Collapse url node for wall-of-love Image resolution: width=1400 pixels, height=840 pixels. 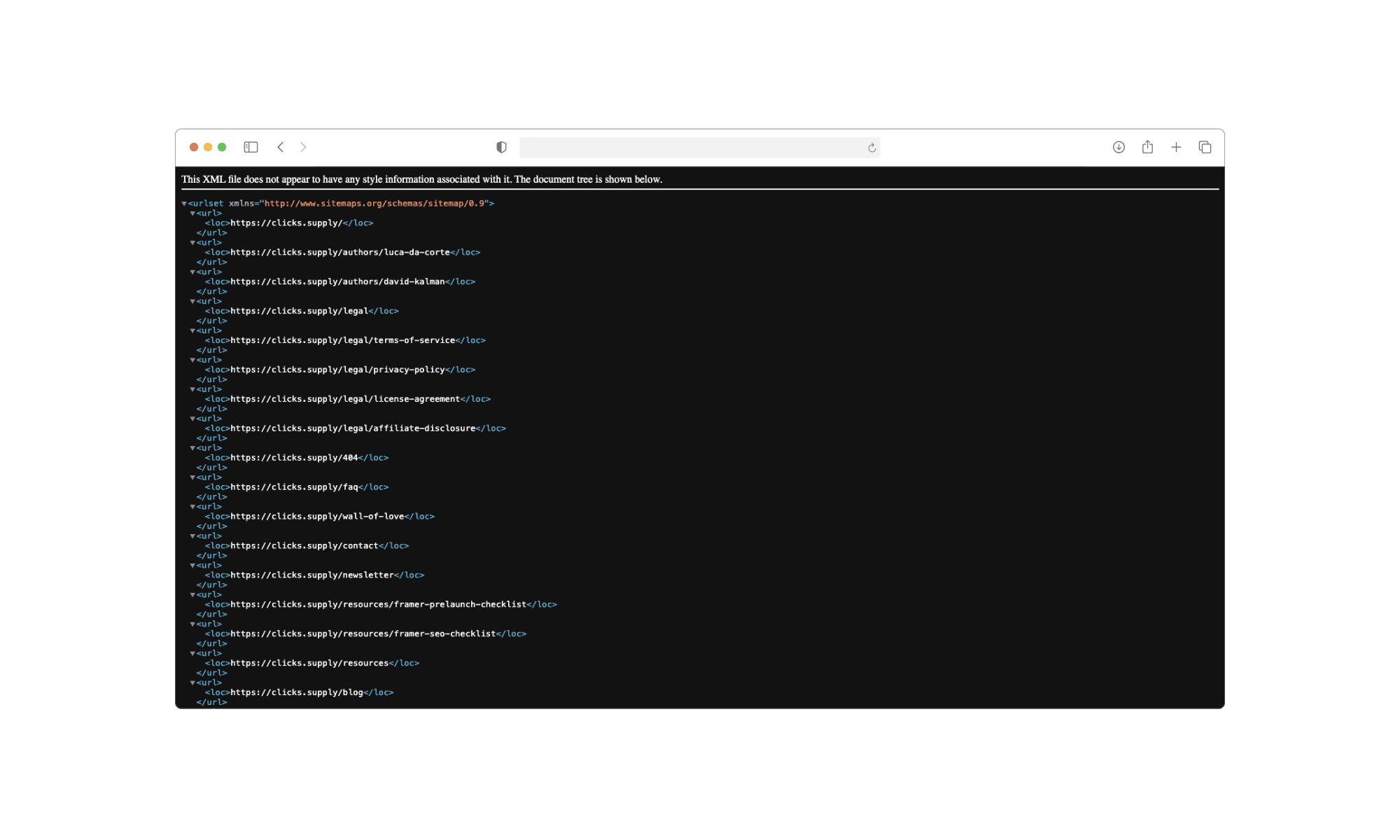coord(192,507)
